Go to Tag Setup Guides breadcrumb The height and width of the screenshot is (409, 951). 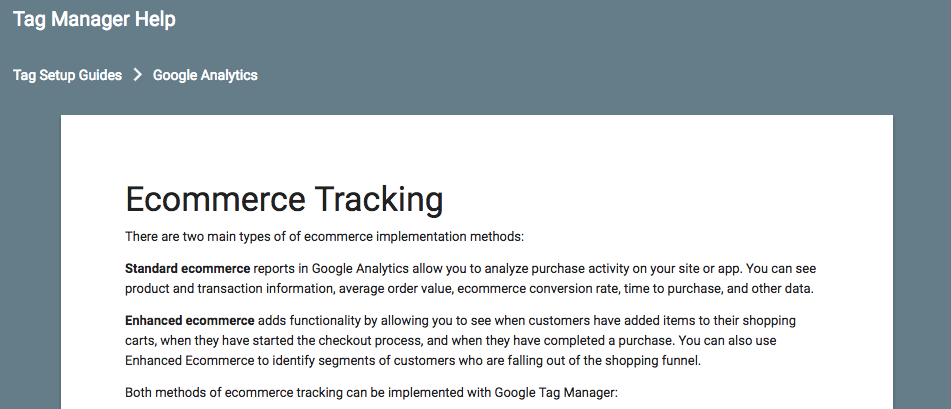point(67,75)
